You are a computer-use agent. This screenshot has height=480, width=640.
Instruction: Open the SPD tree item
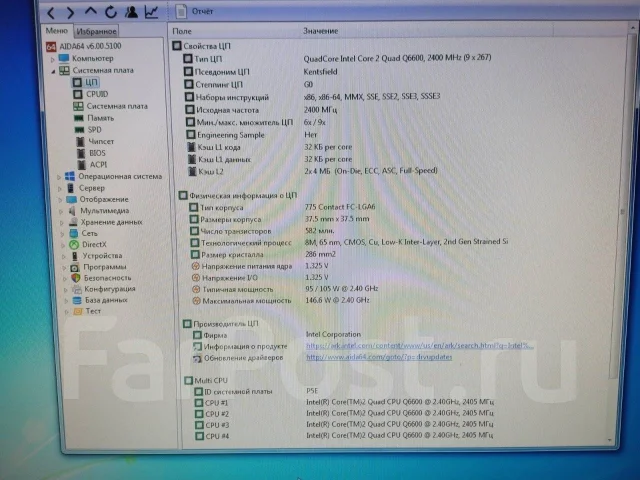point(88,130)
